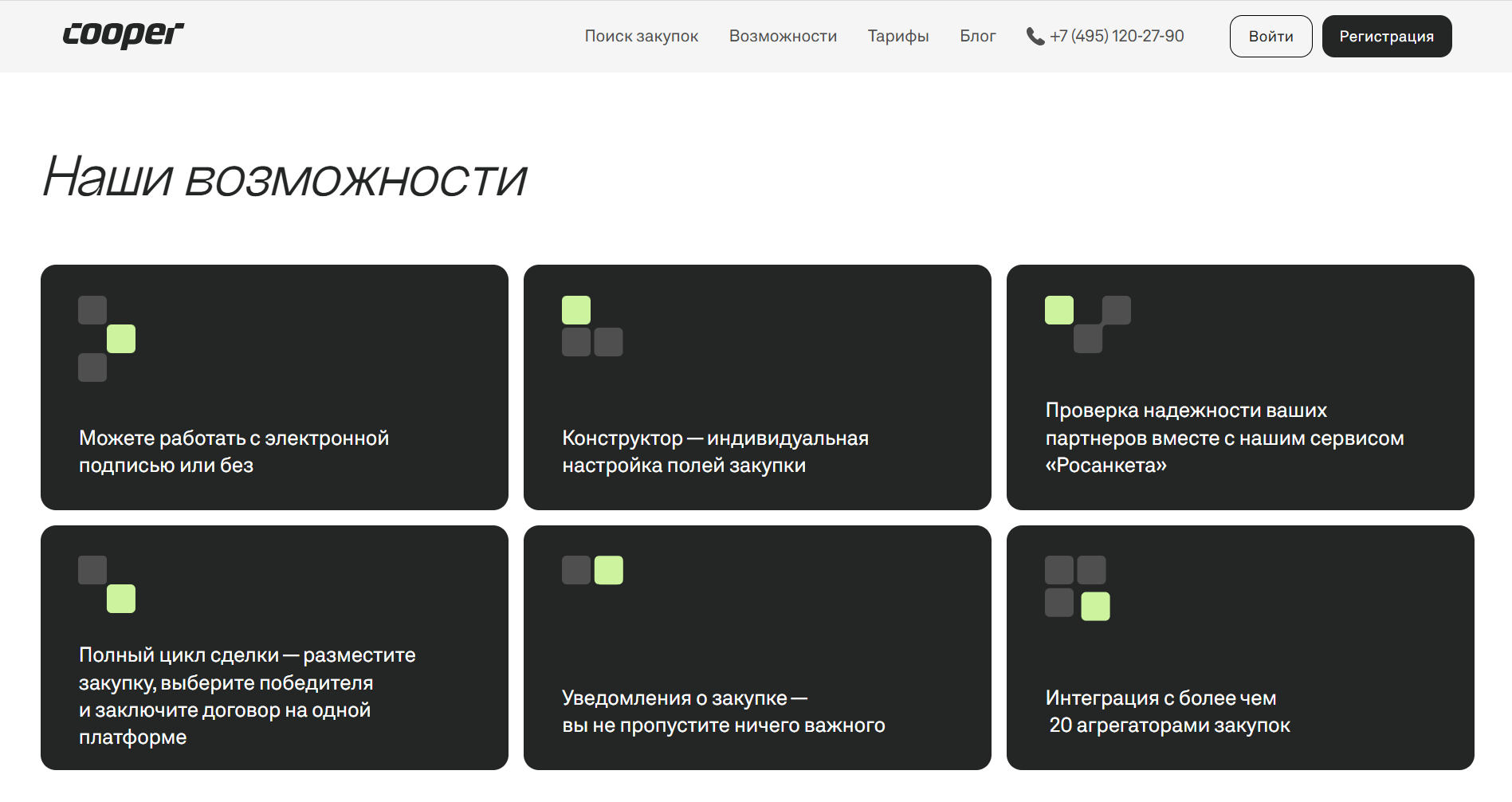Image resolution: width=1512 pixels, height=802 pixels.
Task: Select the Конструктор feature card
Action: (757, 387)
